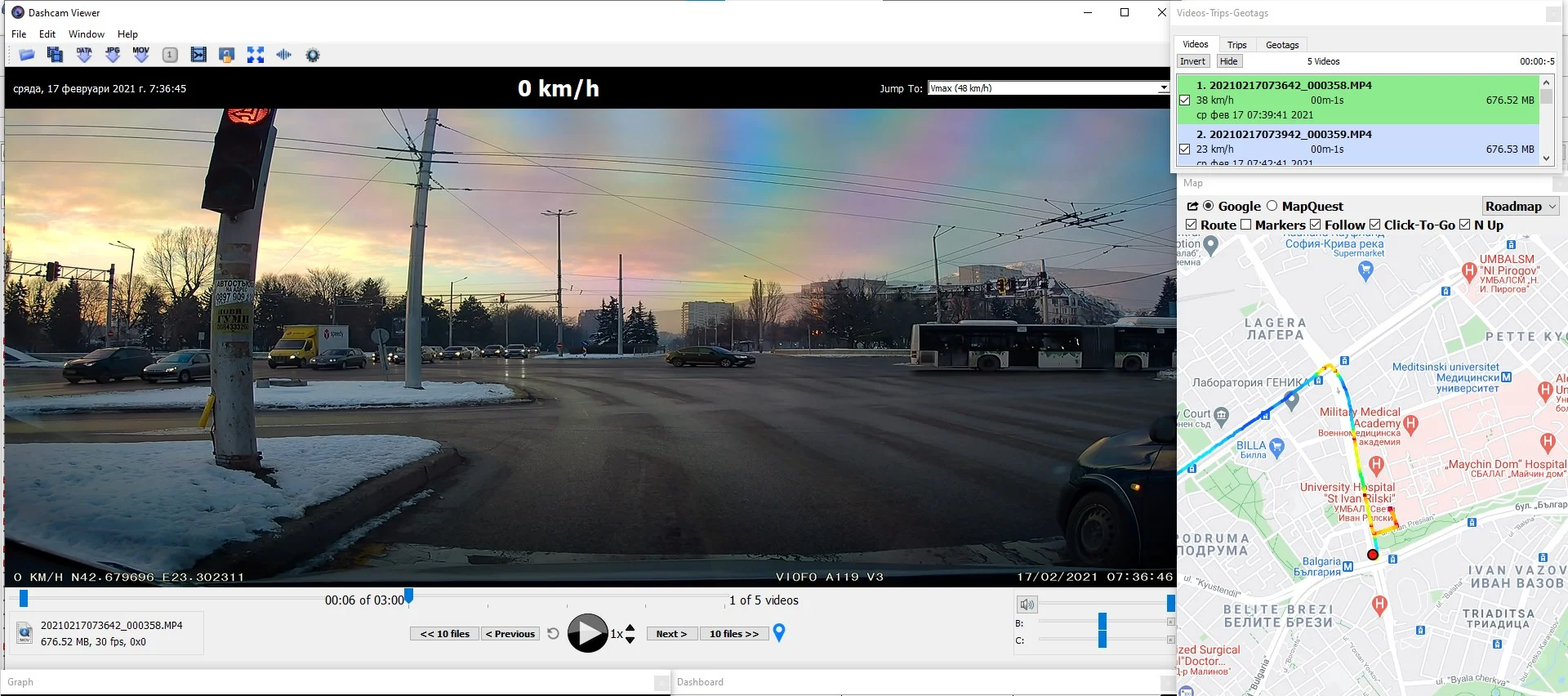Viewport: 1568px width, 696px height.
Task: Toggle the Click-To-Go checkbox
Action: pyautogui.click(x=1374, y=225)
